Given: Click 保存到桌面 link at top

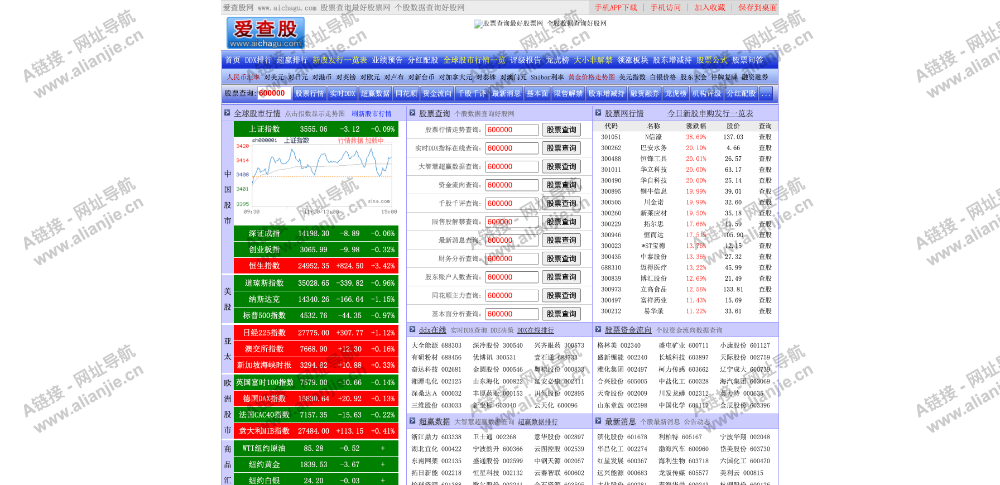Looking at the screenshot, I should click(x=758, y=8).
